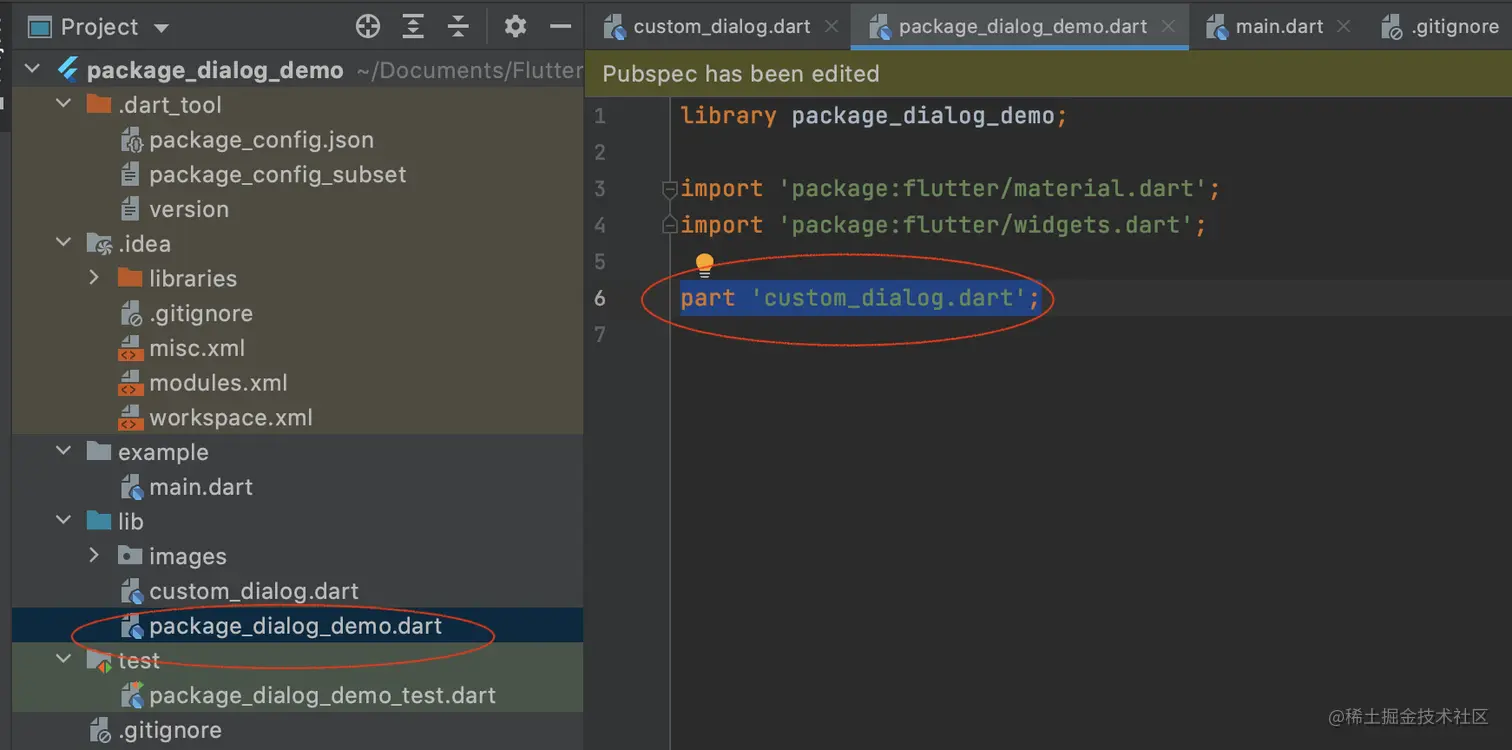Screen dimensions: 1512x750
Task: Expand all items in the project tree
Action: tap(413, 27)
